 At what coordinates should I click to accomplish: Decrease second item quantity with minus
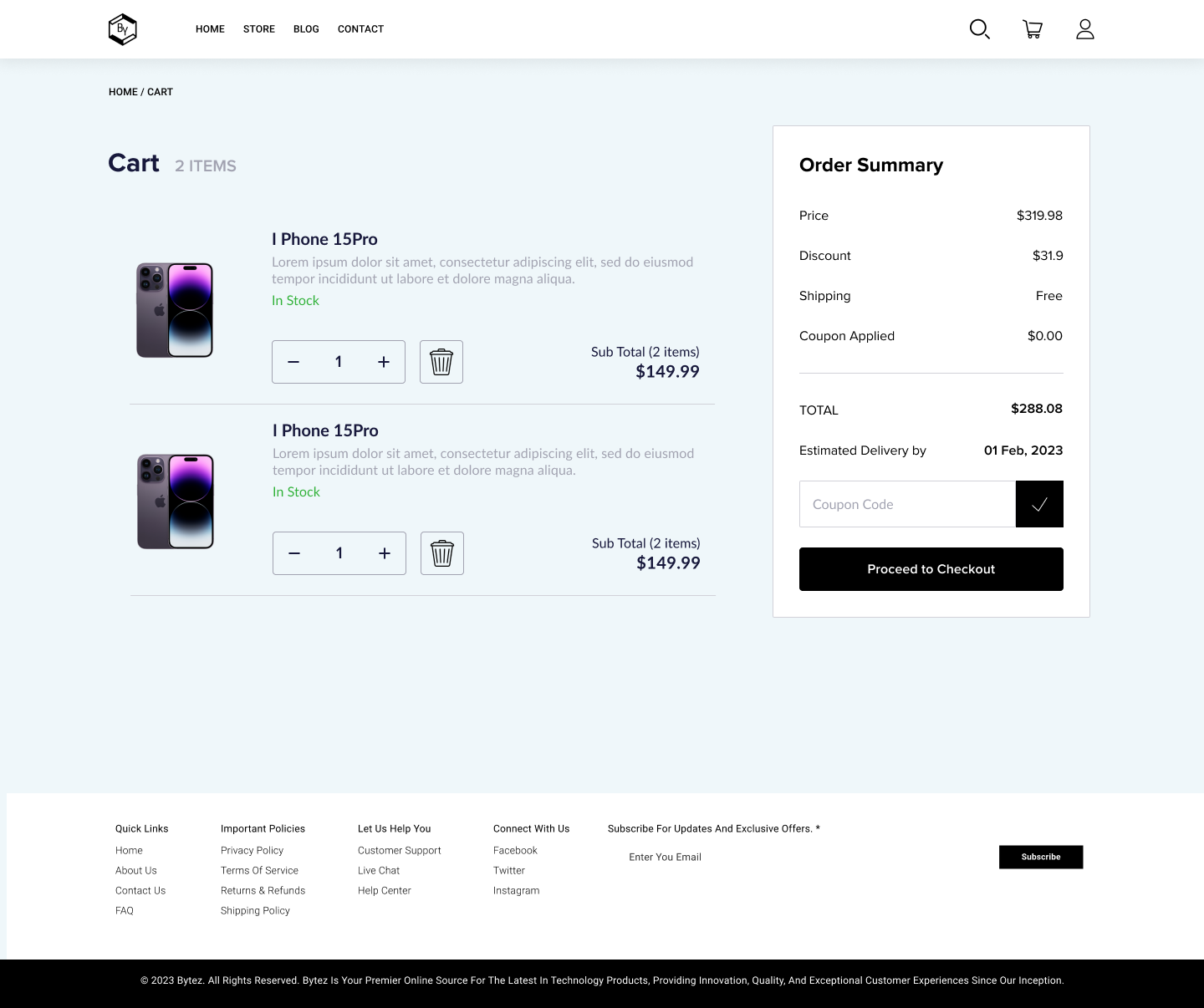(294, 553)
